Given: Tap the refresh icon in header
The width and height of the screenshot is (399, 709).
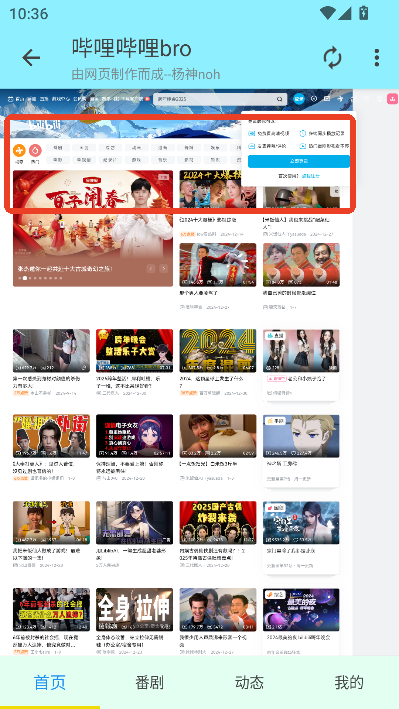Looking at the screenshot, I should (332, 58).
